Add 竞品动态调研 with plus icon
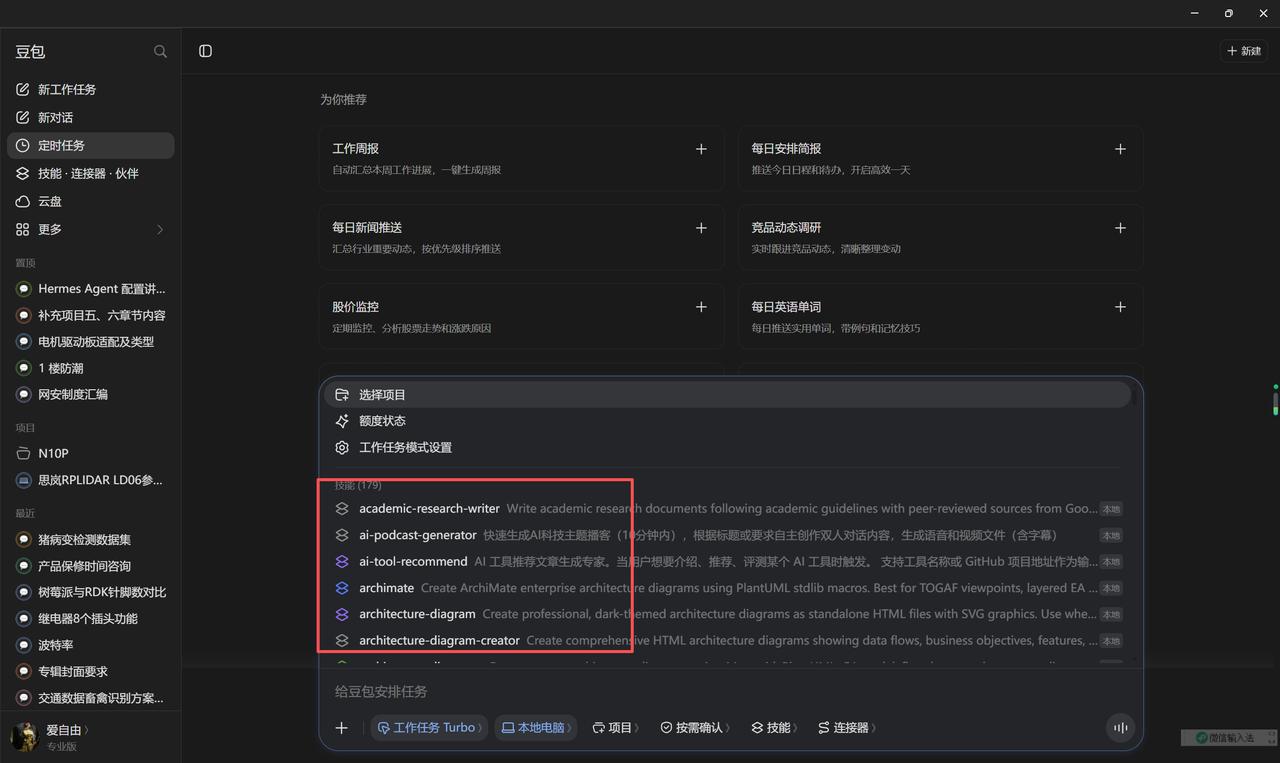The height and width of the screenshot is (763, 1280). click(x=1120, y=228)
